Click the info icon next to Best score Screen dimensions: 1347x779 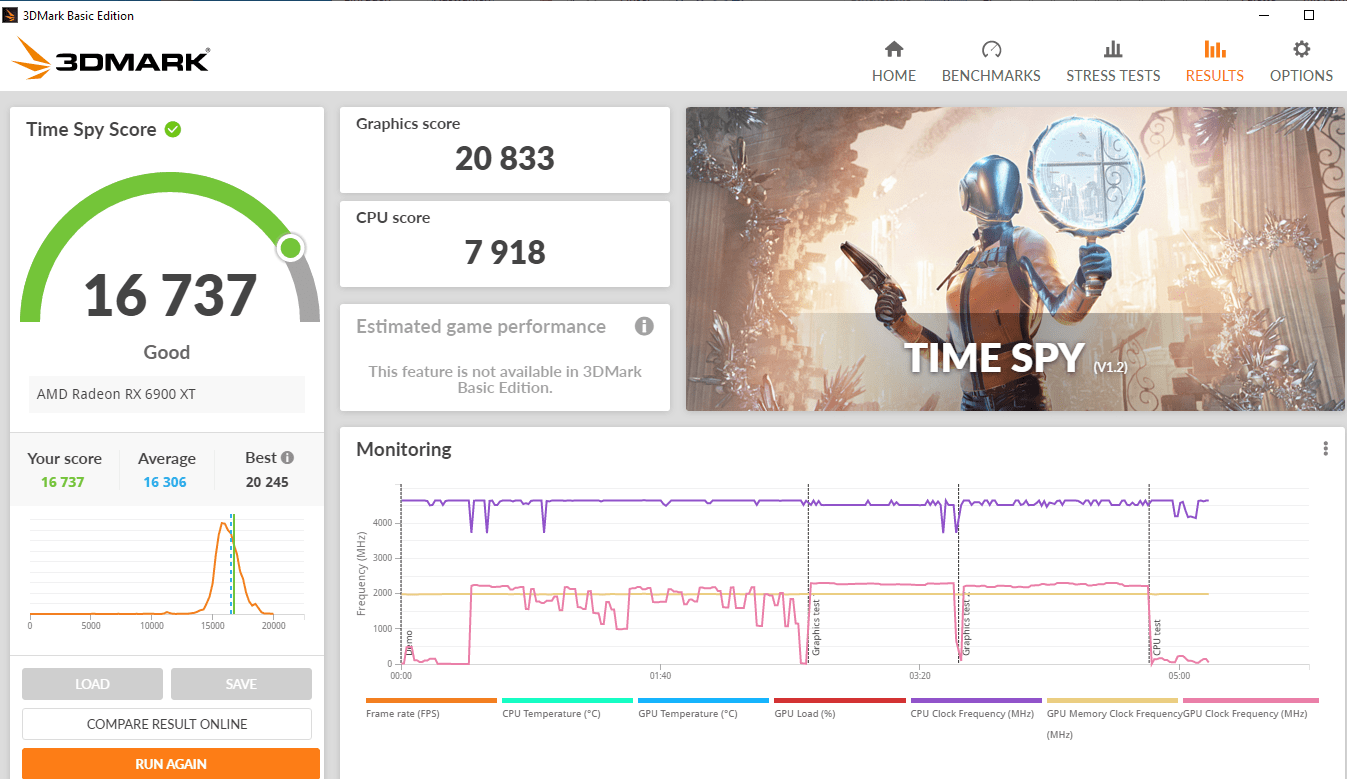click(288, 458)
